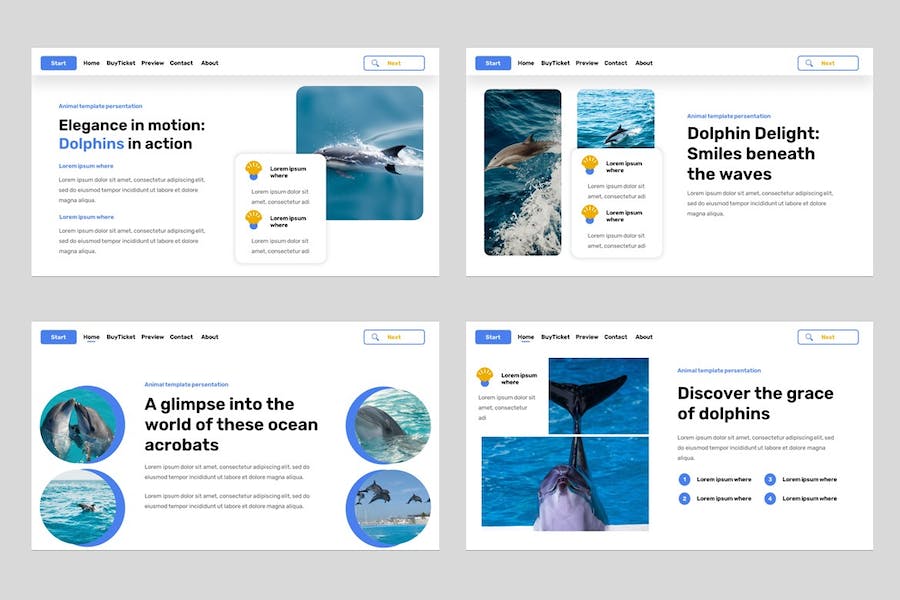Select the circular photo of several dolphins jumping
This screenshot has height=600, width=900.
tap(390, 505)
